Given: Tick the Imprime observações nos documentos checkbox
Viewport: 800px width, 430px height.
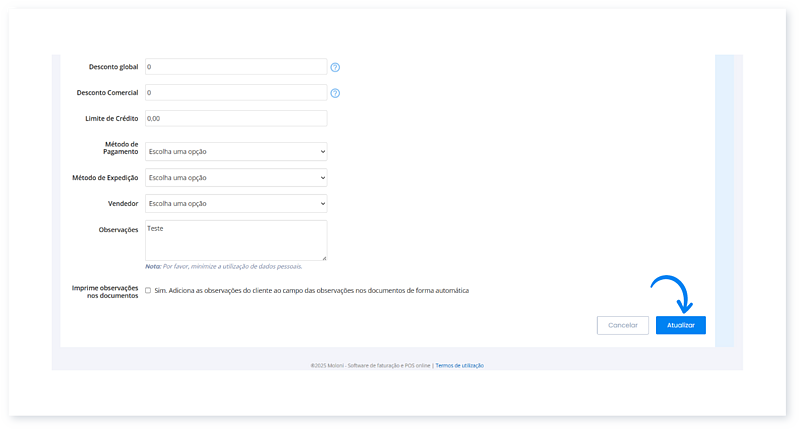Looking at the screenshot, I should (x=148, y=291).
